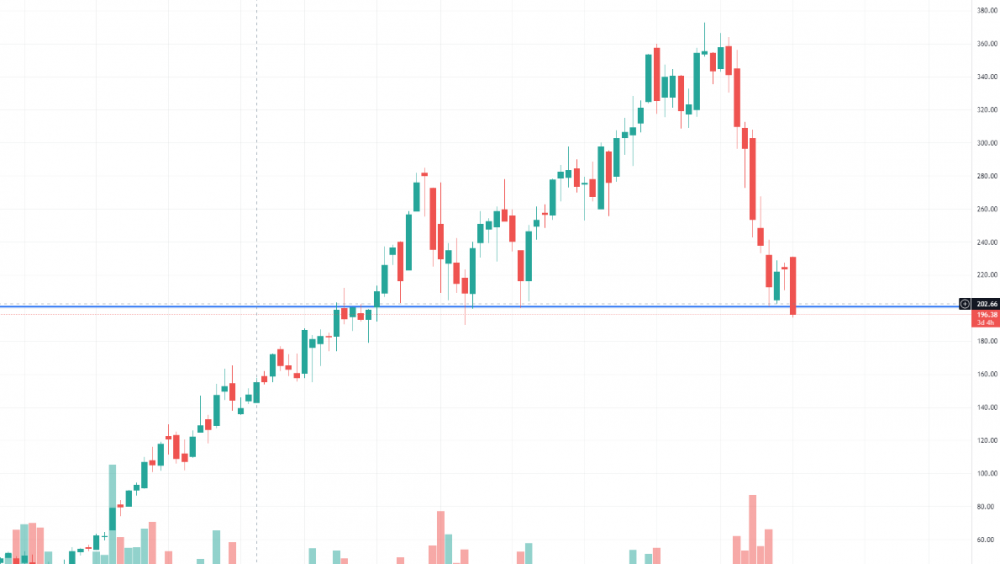Click the plus icon beside the 202.66 label
Screen dimensions: 1000x564
[964, 303]
